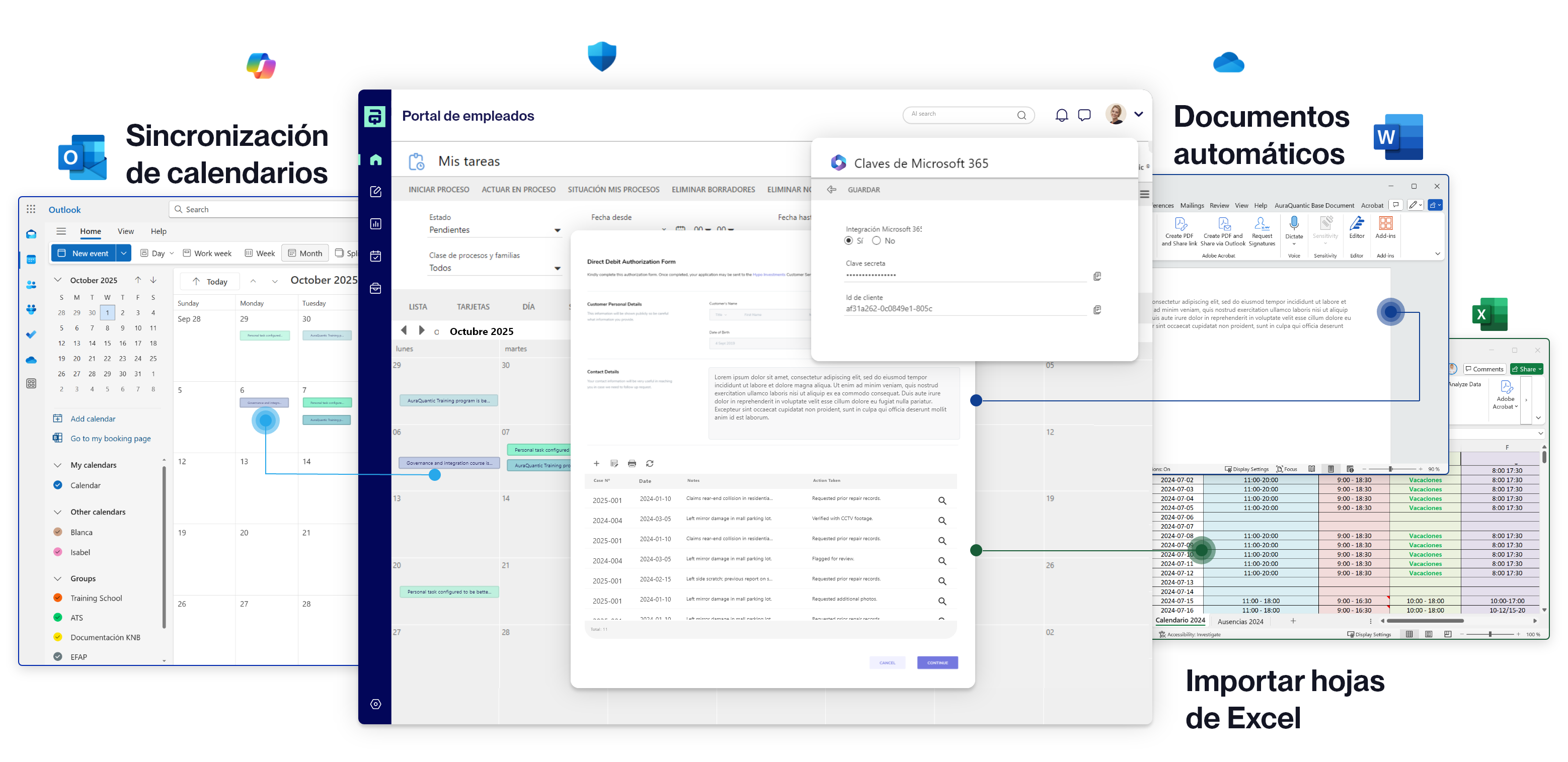Copy the Id de cliente value

click(x=1097, y=310)
